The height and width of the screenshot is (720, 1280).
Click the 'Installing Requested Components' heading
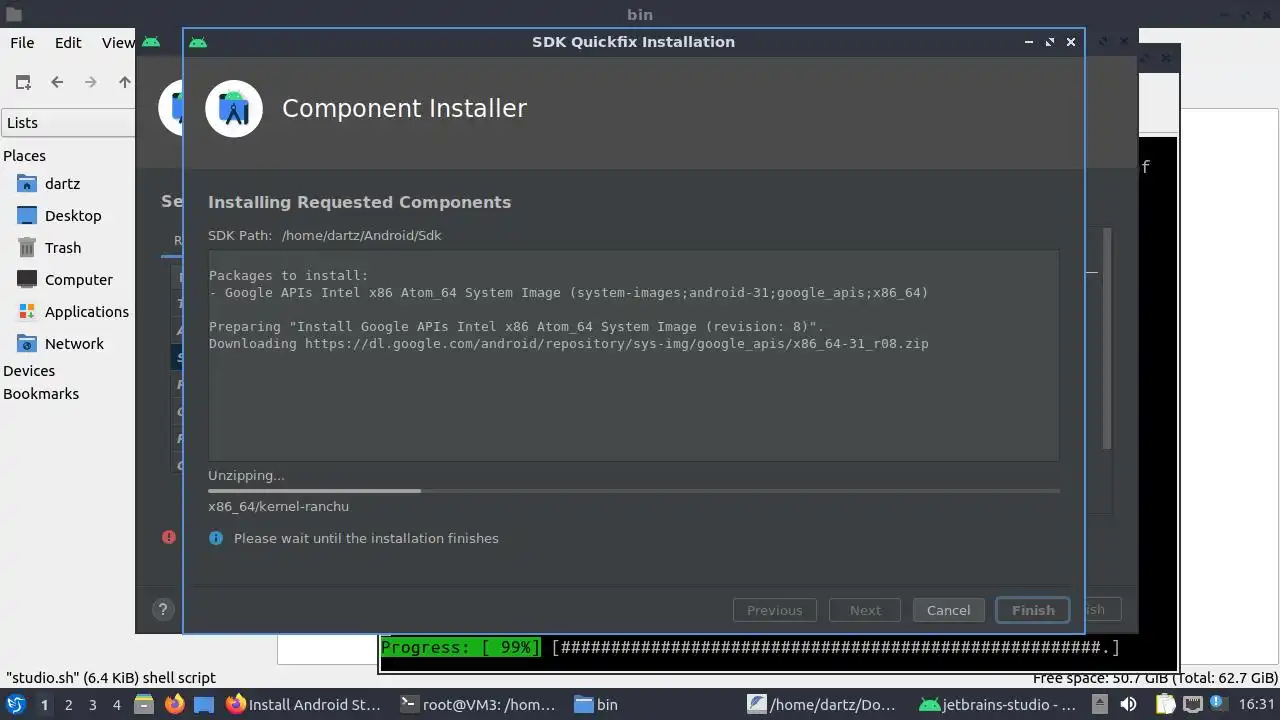359,202
